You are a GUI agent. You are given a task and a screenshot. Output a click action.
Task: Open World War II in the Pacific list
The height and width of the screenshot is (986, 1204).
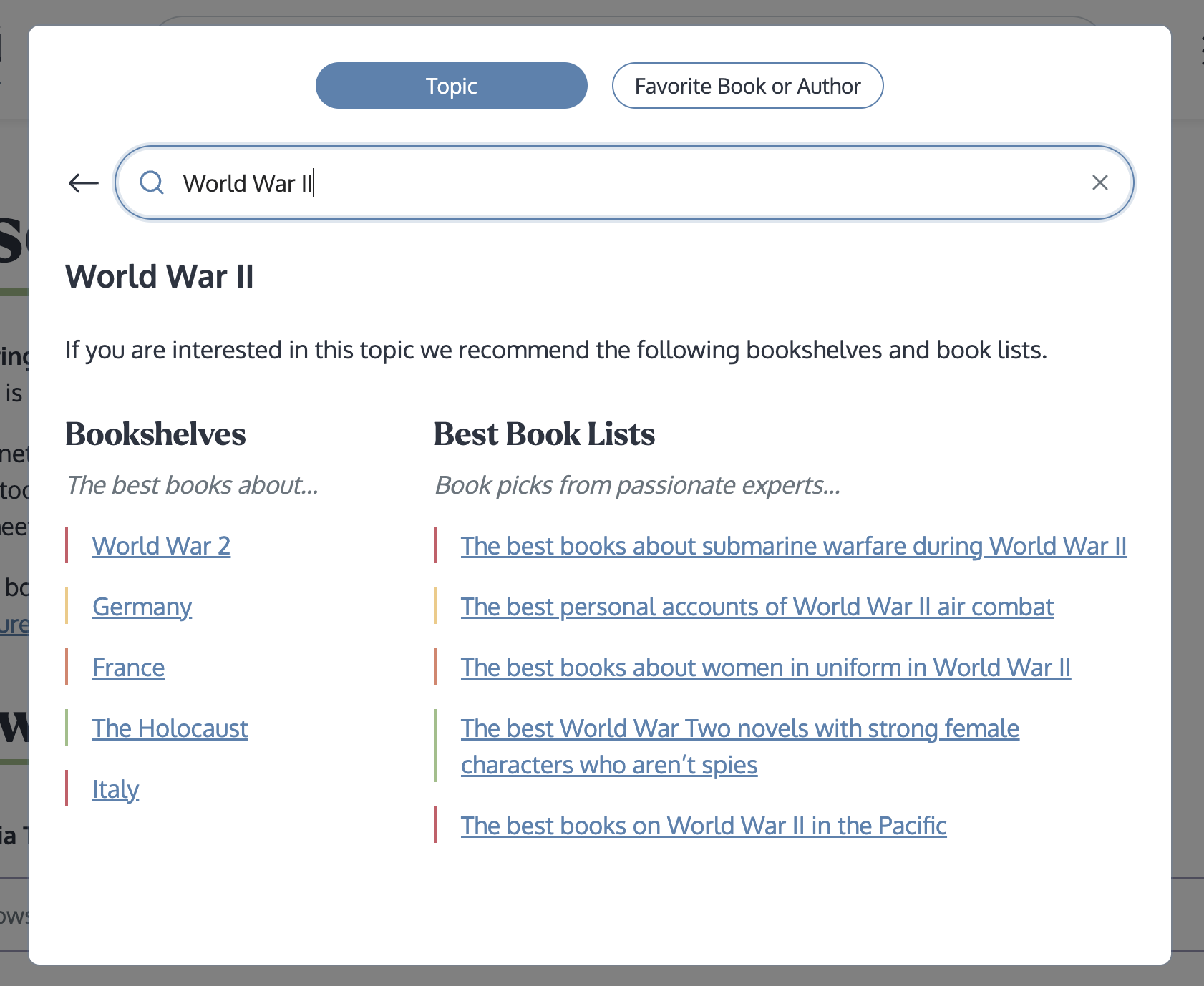tap(703, 826)
